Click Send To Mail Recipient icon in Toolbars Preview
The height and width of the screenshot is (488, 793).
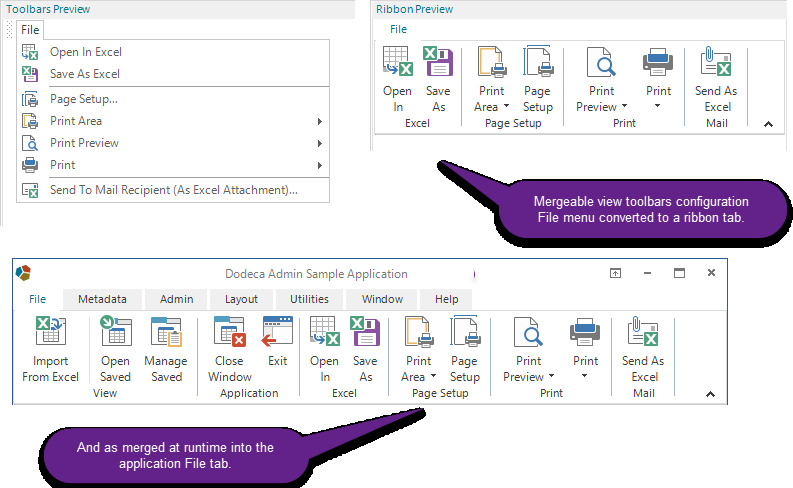pos(30,190)
